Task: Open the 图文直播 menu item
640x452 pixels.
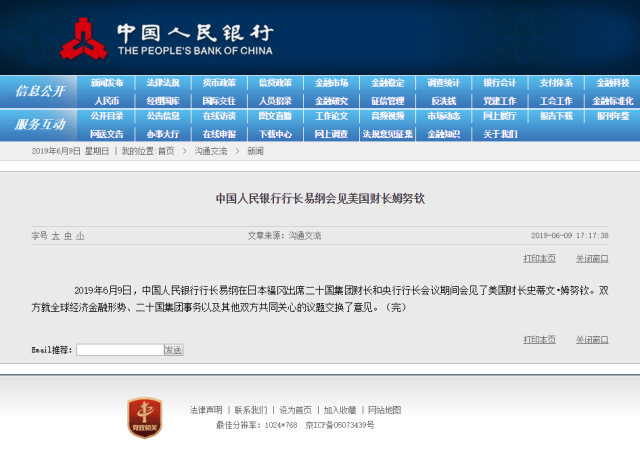Action: click(275, 116)
